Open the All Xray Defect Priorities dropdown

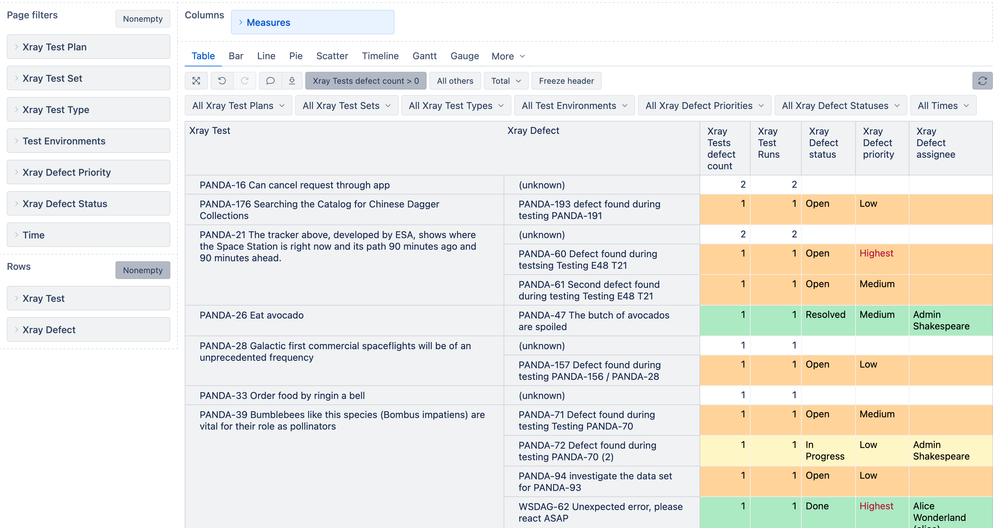[704, 106]
